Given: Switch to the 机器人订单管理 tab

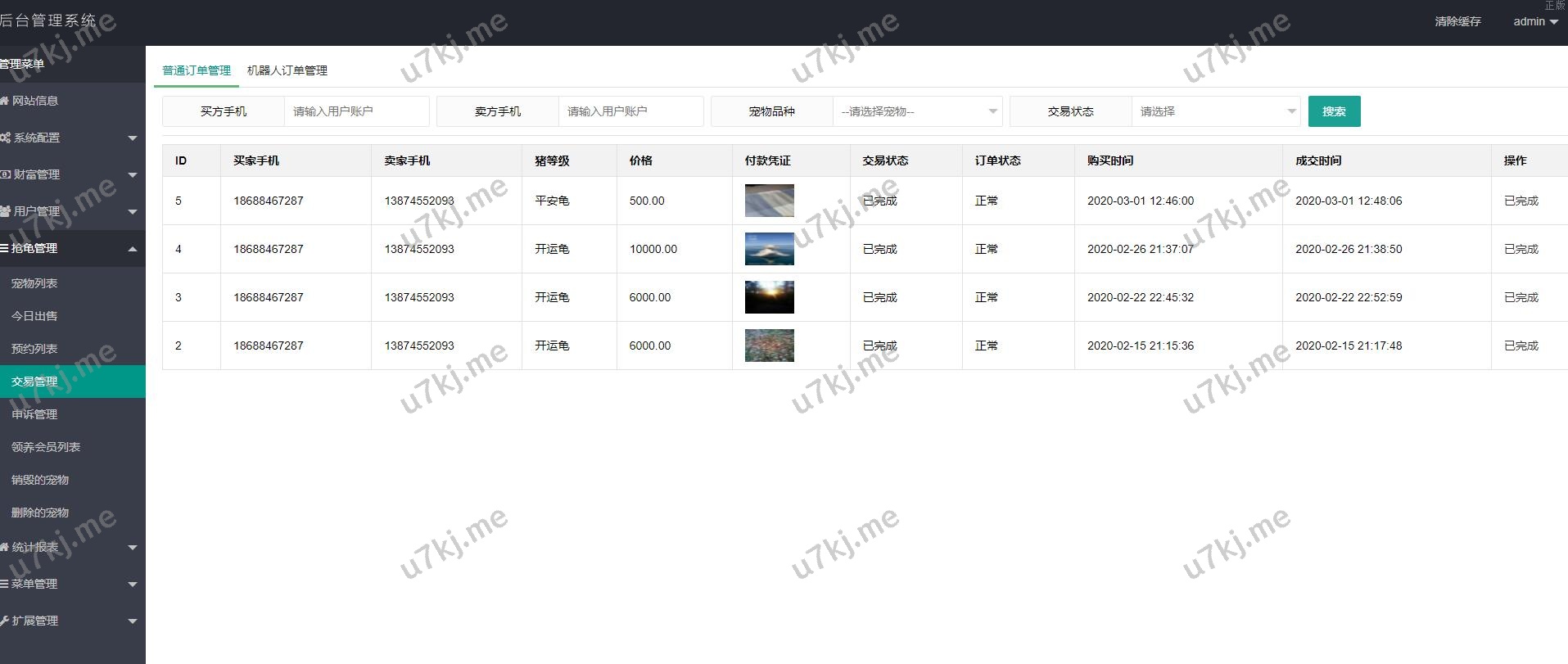Looking at the screenshot, I should [287, 70].
